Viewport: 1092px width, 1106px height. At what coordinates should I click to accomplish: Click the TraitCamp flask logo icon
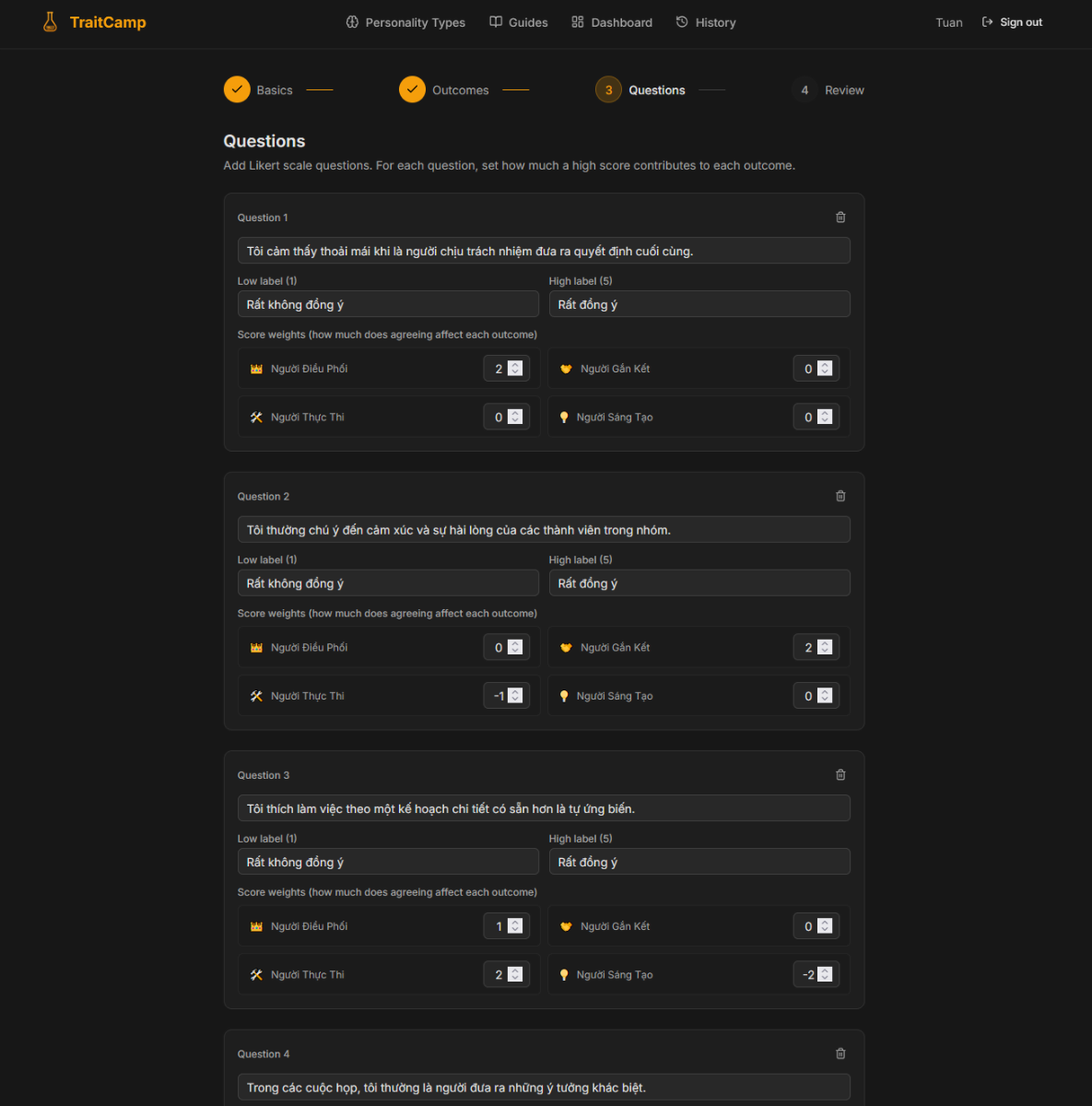coord(50,21)
